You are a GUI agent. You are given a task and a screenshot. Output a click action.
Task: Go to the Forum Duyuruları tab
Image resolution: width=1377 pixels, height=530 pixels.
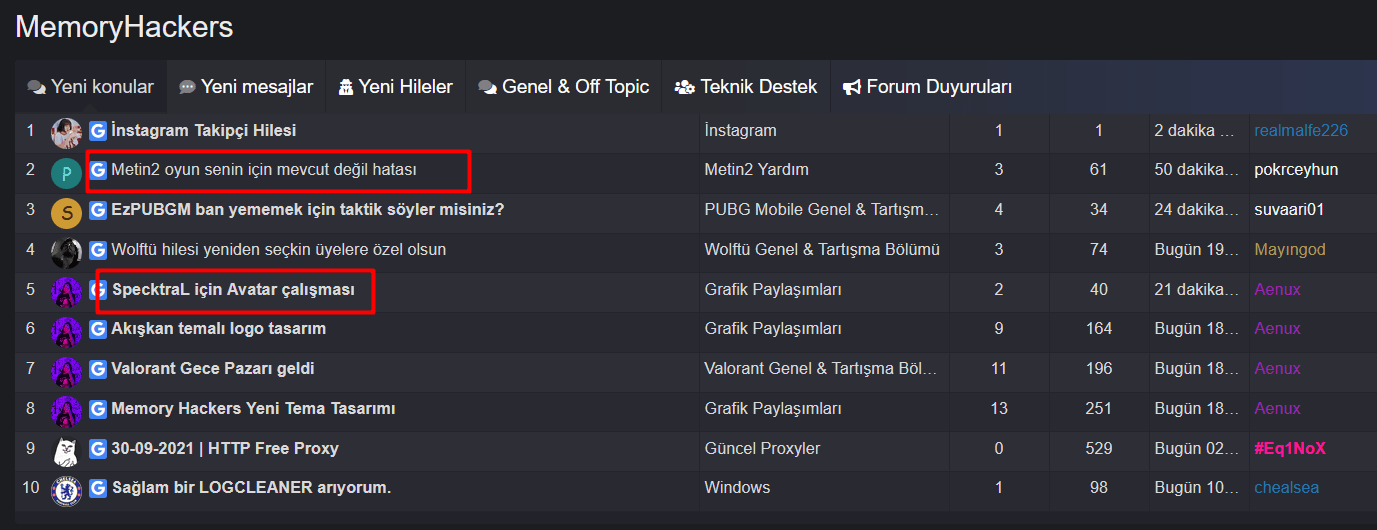click(927, 87)
